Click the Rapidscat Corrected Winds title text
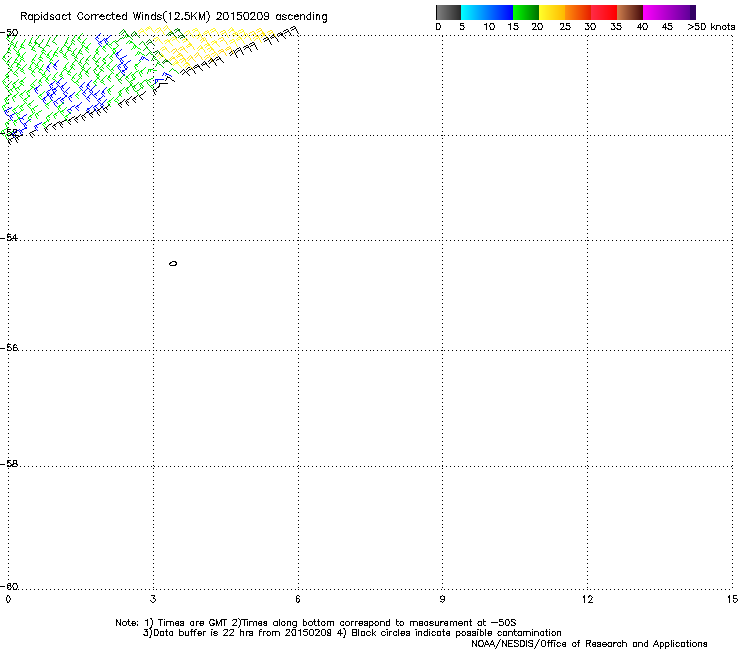The height and width of the screenshot is (650, 740). click(x=174, y=17)
